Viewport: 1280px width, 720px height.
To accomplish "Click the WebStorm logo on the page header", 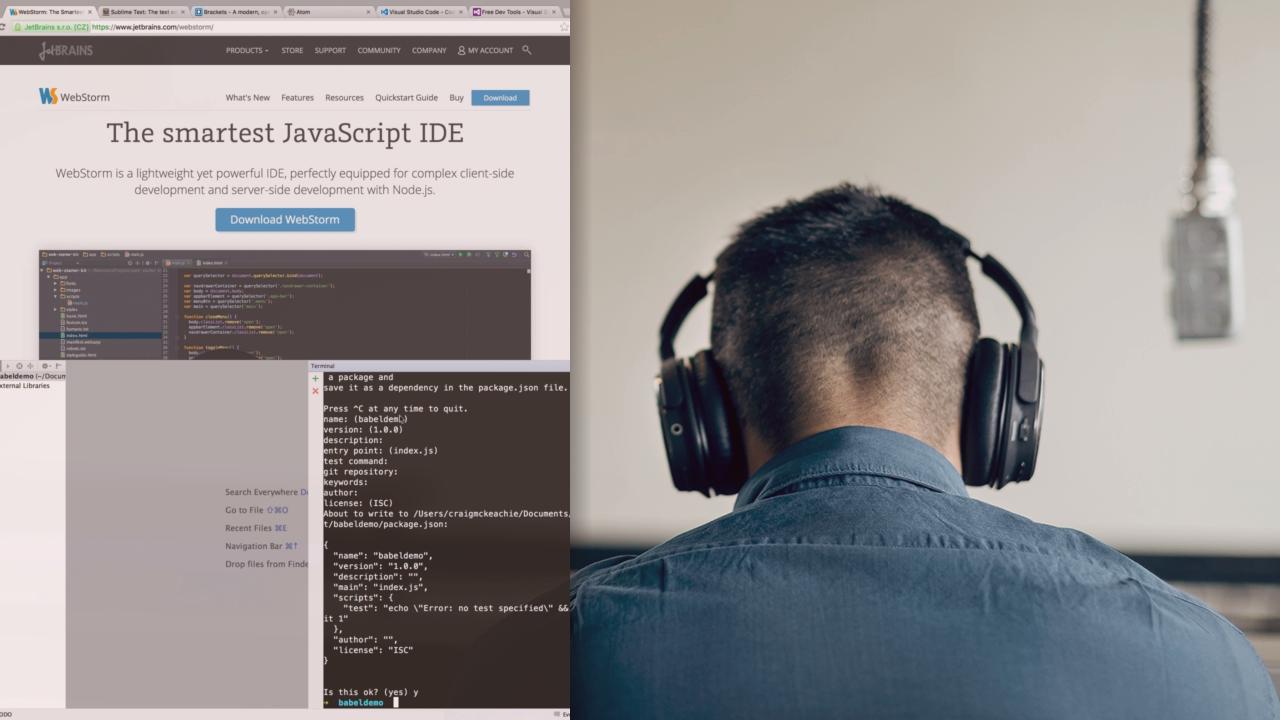I will (74, 96).
